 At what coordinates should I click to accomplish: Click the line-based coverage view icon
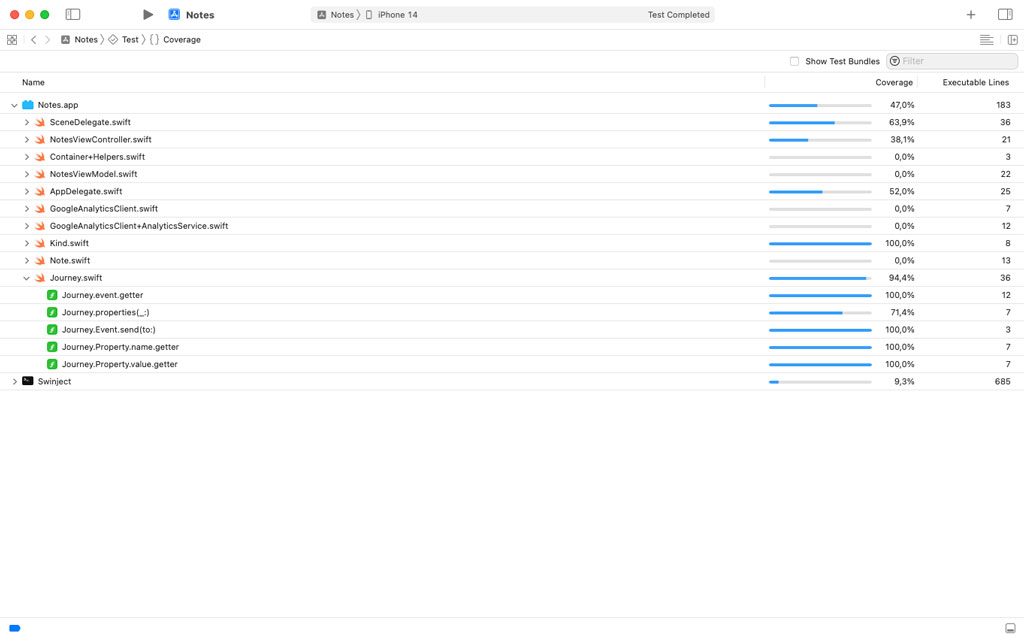[986, 39]
